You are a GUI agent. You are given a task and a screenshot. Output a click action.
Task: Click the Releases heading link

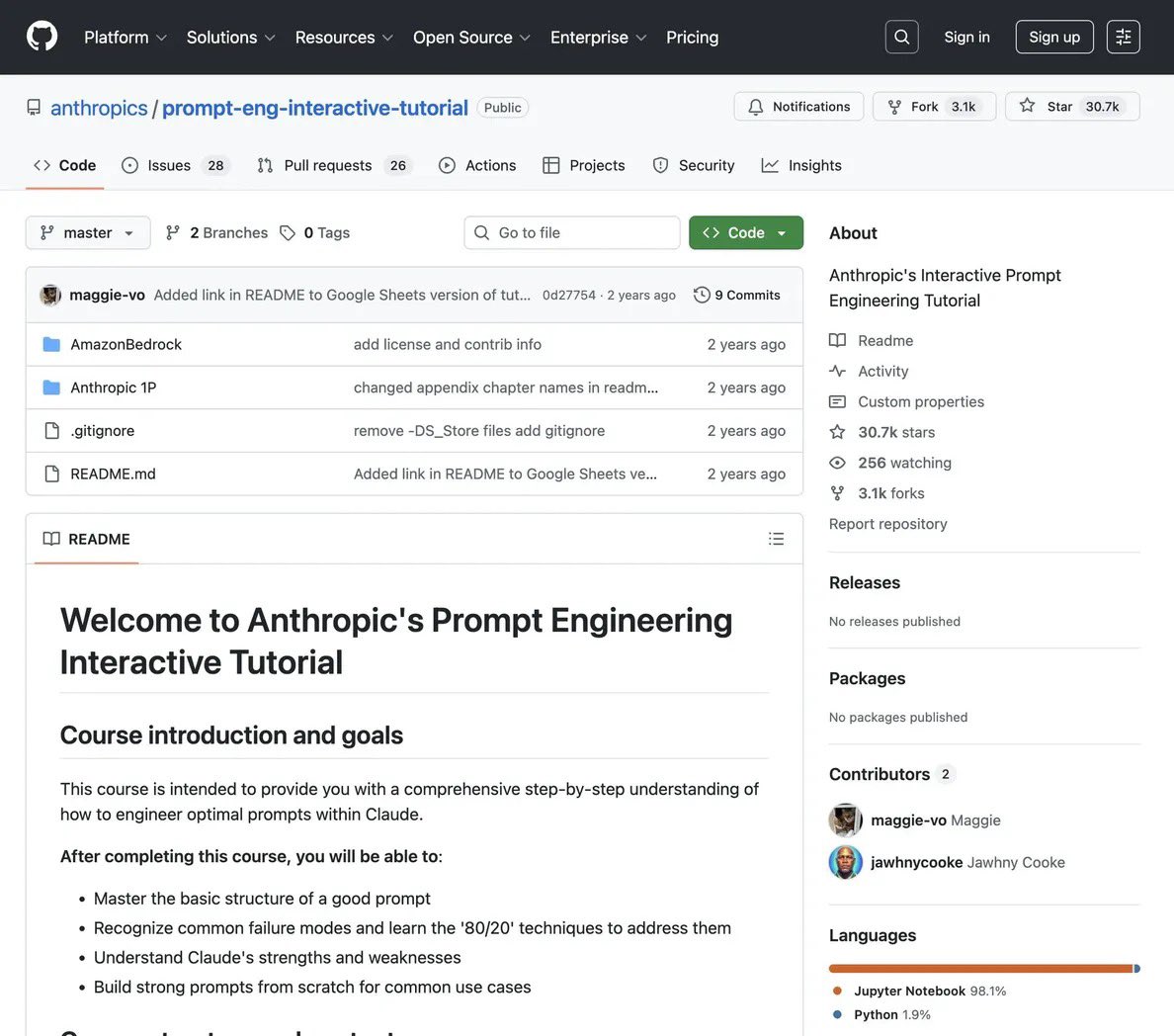864,582
